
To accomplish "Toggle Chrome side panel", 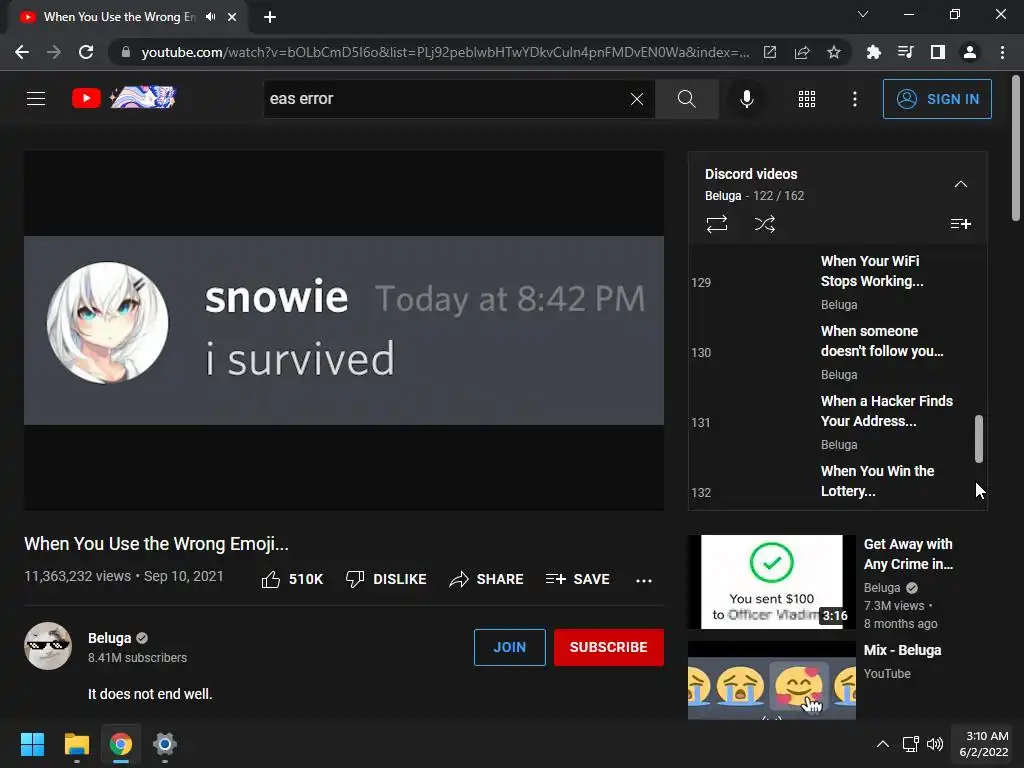I will [x=937, y=52].
